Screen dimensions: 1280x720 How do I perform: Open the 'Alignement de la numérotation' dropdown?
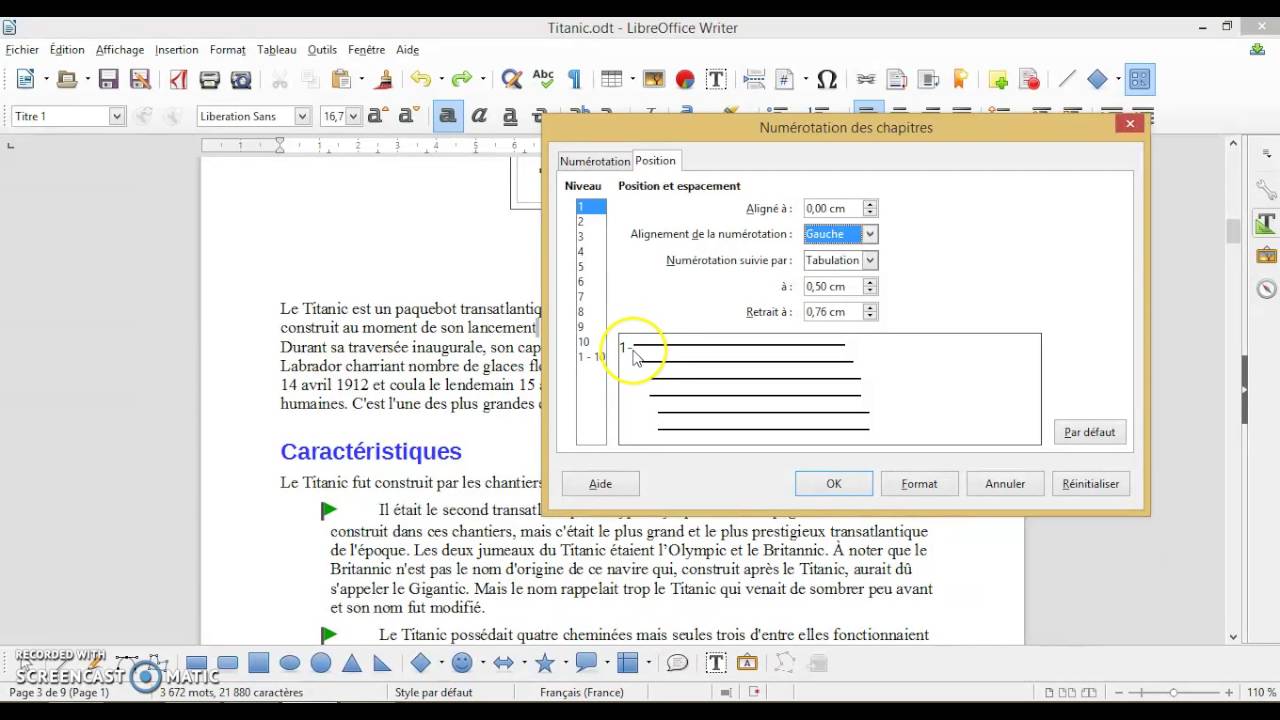870,234
